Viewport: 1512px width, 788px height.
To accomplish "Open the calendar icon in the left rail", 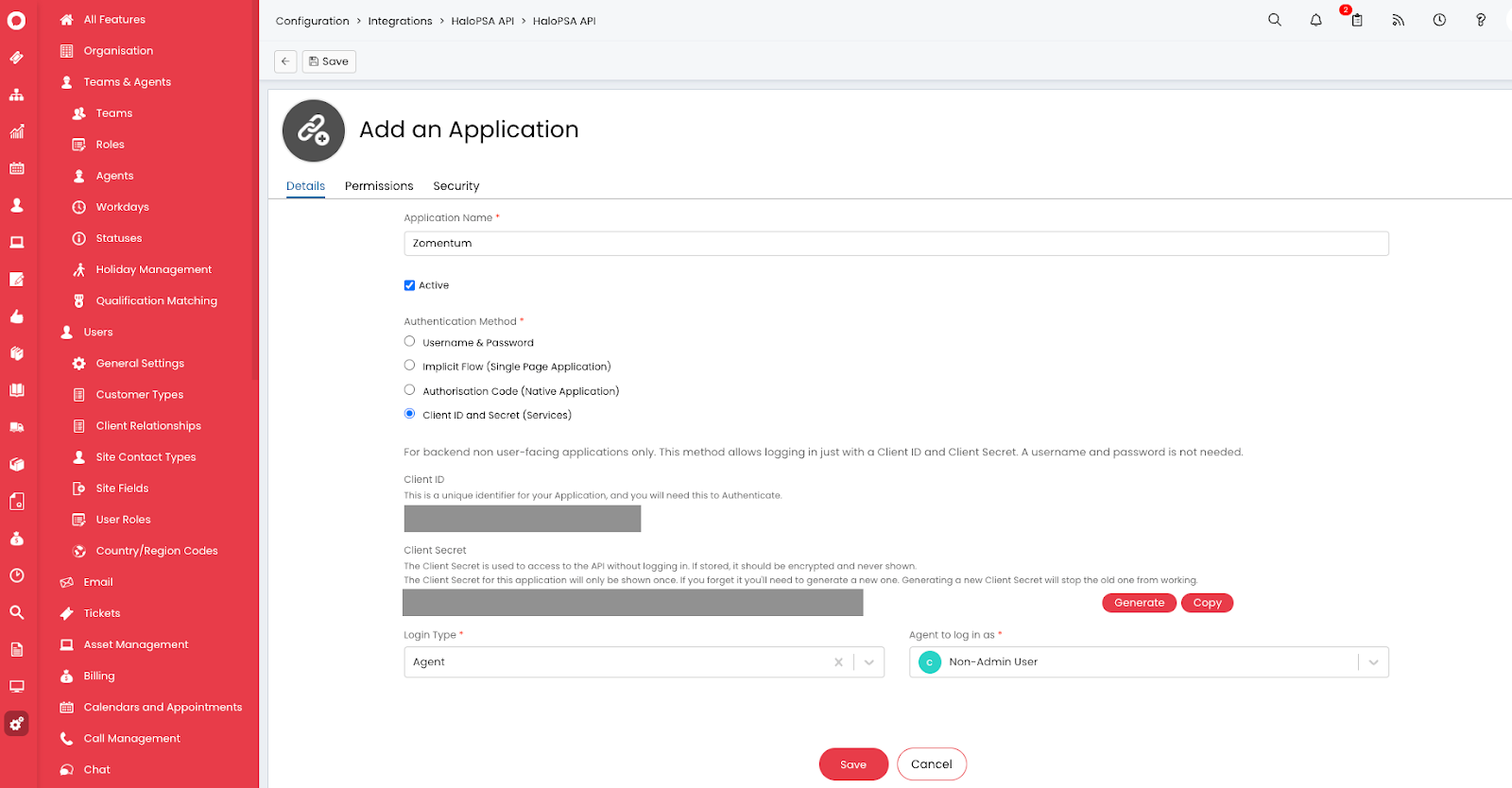I will (x=16, y=168).
